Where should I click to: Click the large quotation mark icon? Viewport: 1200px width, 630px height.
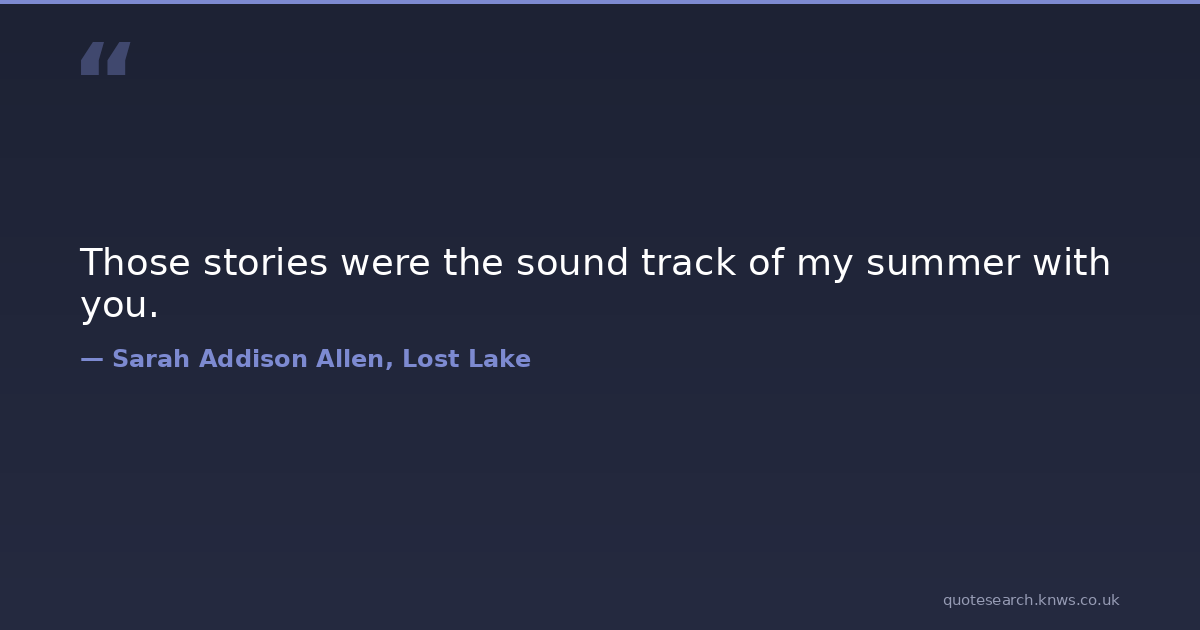[105, 59]
